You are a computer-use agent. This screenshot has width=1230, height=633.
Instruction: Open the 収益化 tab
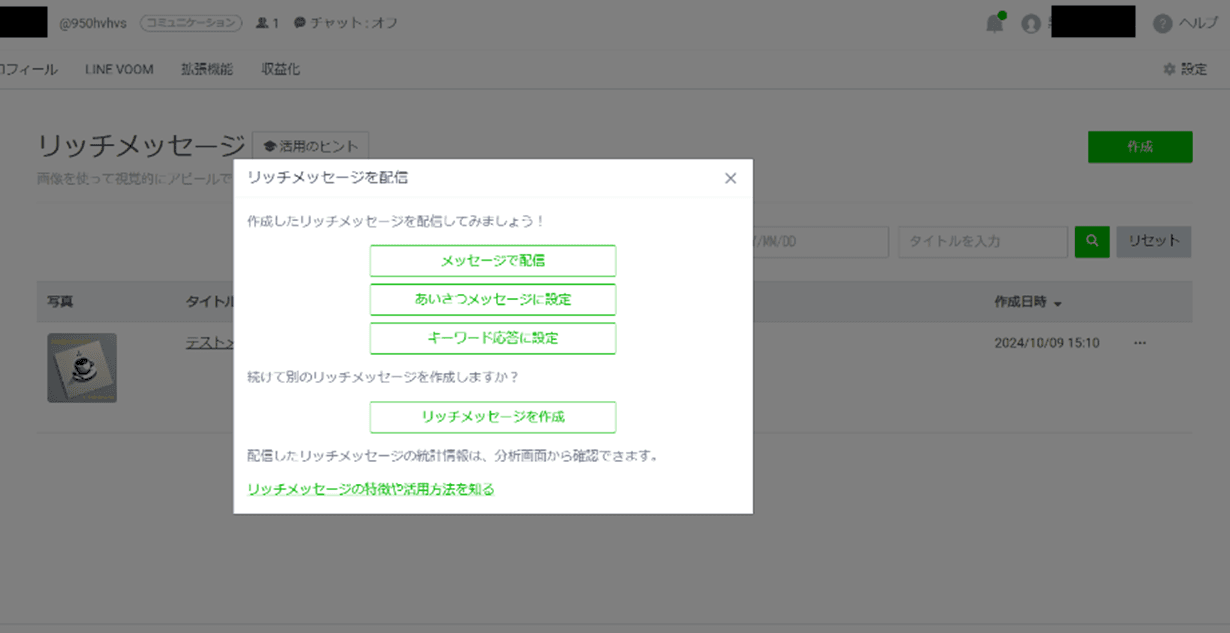coord(279,68)
